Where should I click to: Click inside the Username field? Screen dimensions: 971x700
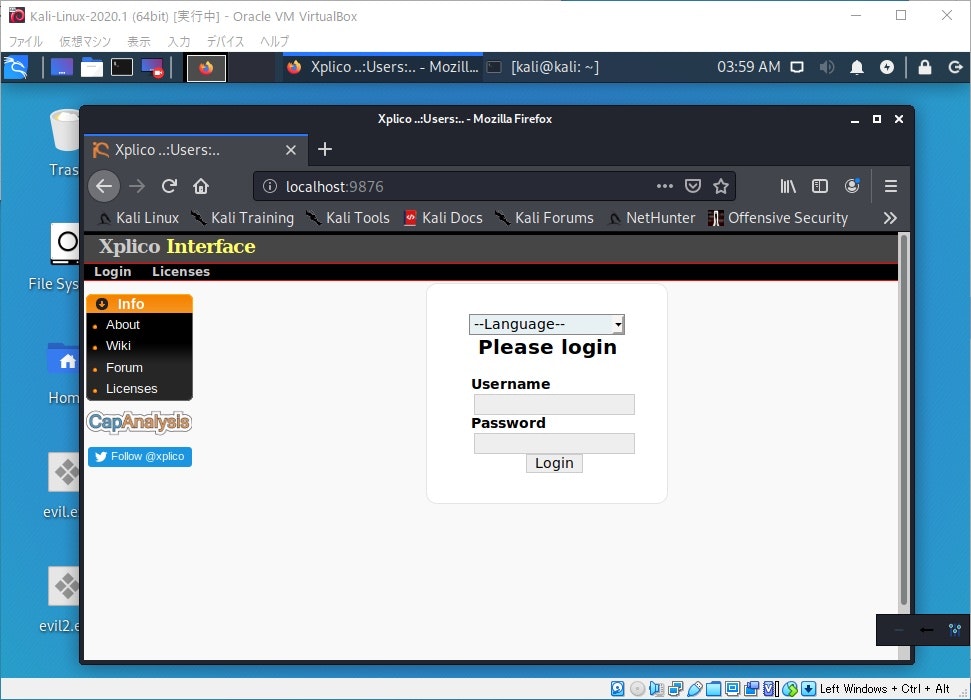coord(554,403)
